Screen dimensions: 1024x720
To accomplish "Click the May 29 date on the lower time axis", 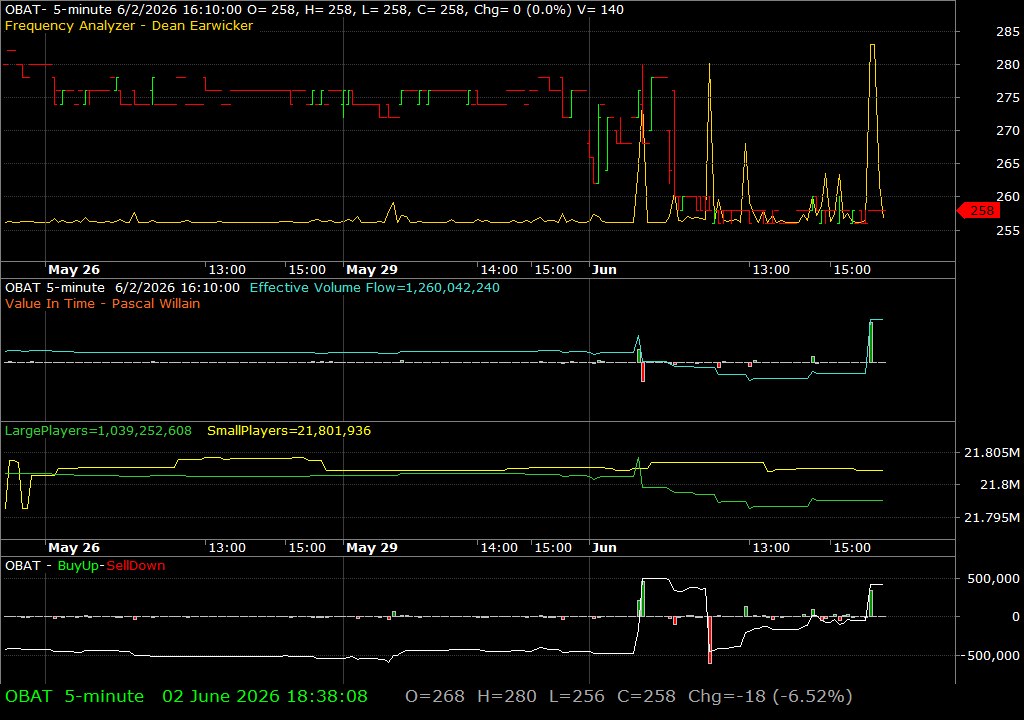I will tap(372, 548).
